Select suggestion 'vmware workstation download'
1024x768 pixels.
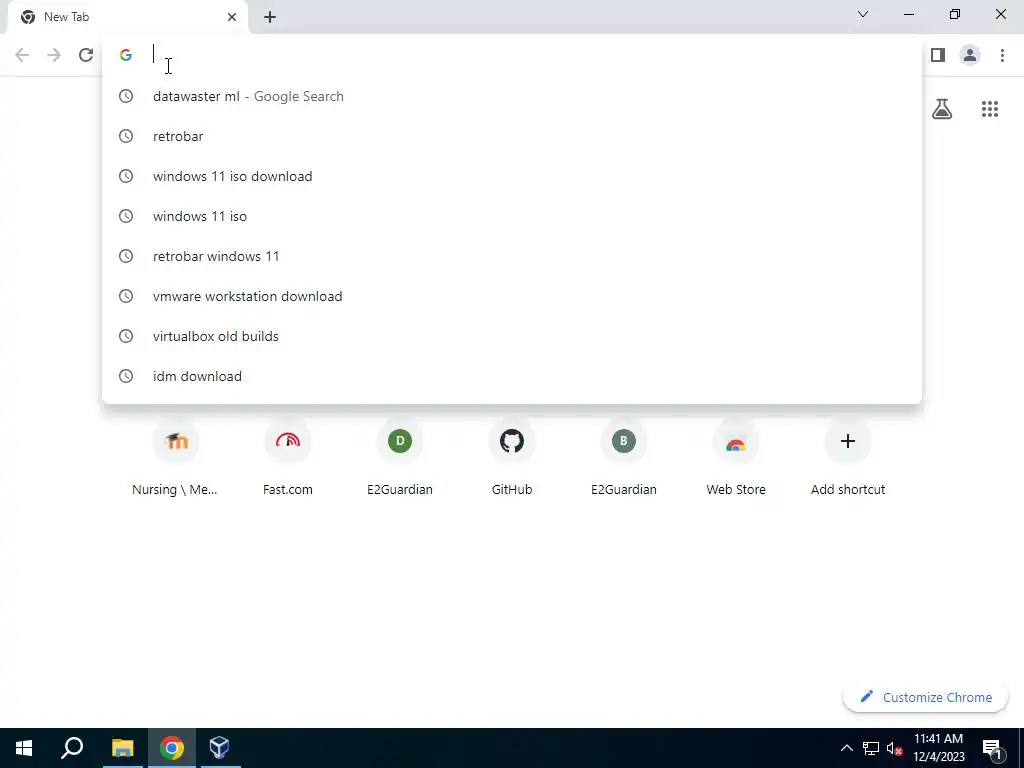click(x=512, y=296)
